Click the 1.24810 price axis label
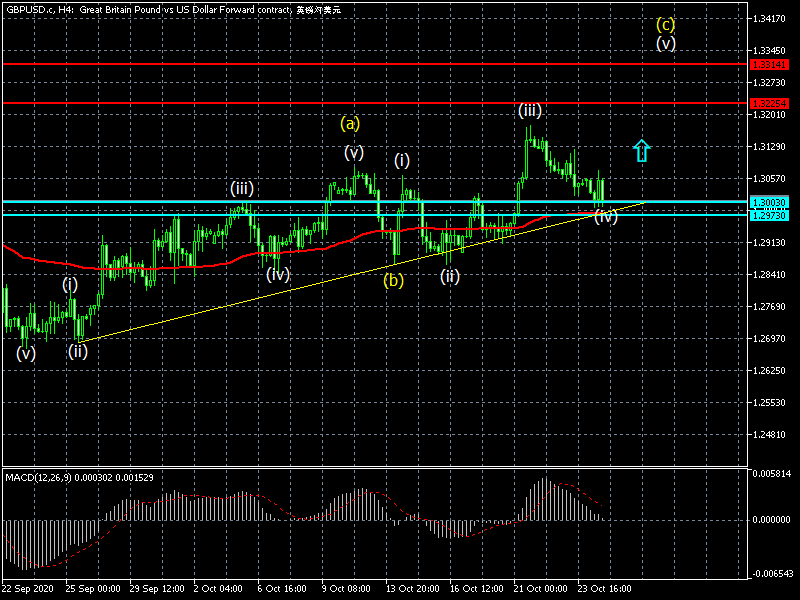 click(x=769, y=435)
